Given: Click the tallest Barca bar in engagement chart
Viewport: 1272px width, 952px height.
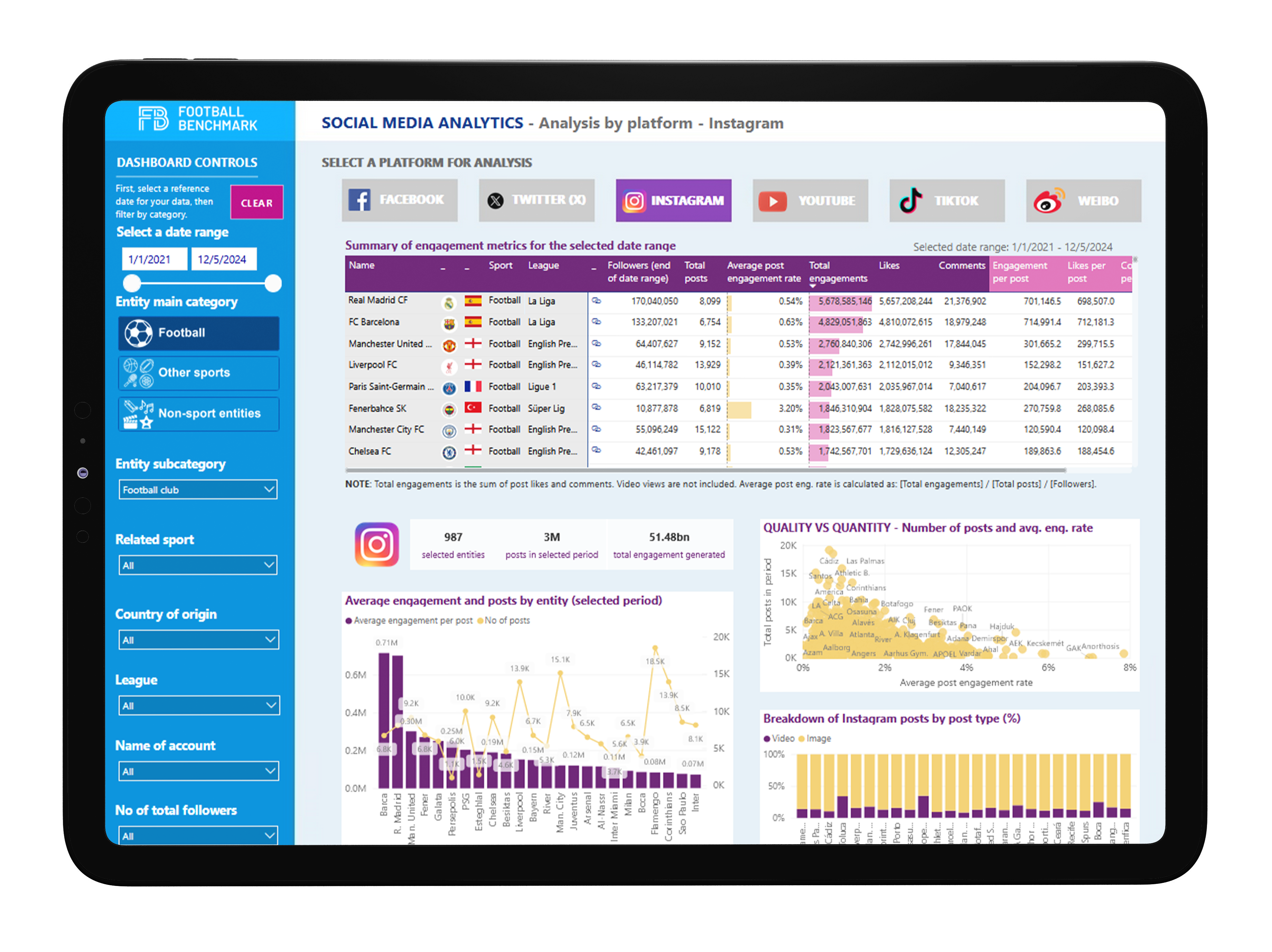Looking at the screenshot, I should coord(384,720).
